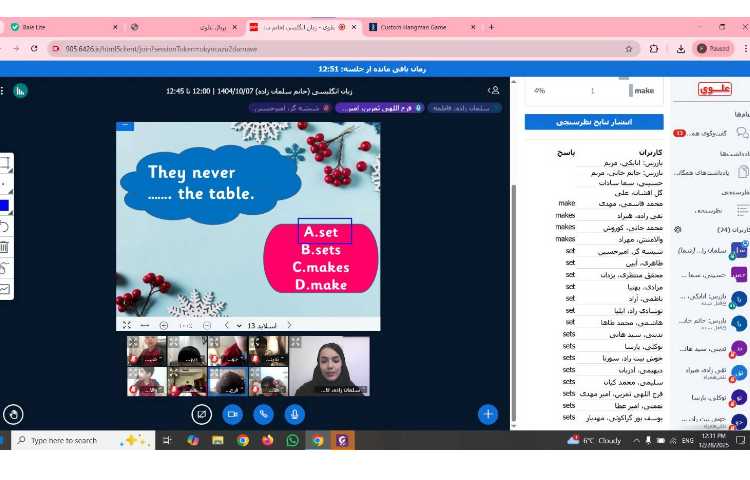The width and height of the screenshot is (750, 480).
Task: Toggle the webcam sharing button
Action: (x=233, y=413)
